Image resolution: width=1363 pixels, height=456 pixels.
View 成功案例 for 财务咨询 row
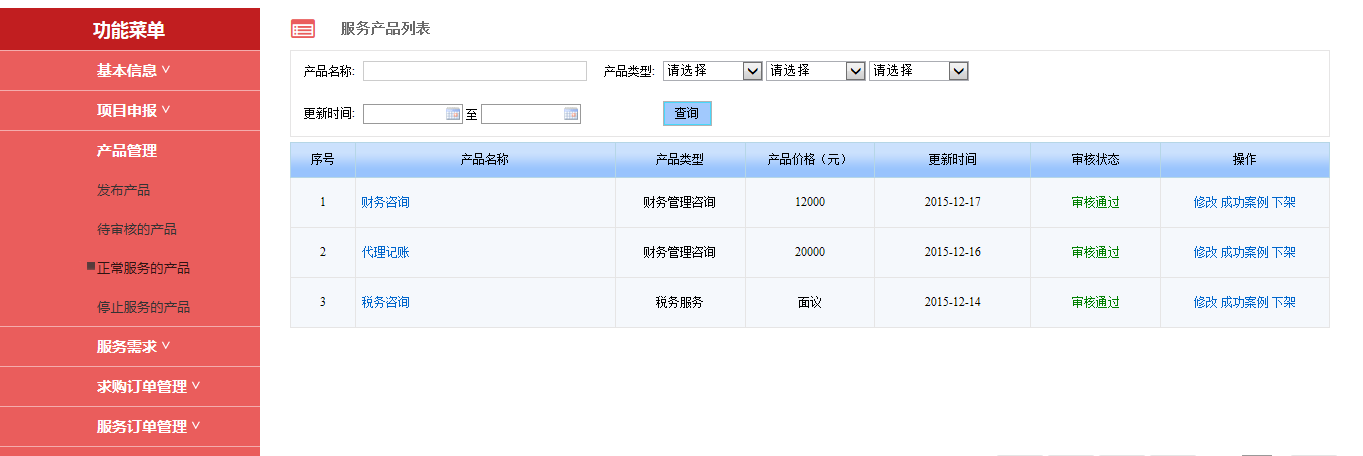[1244, 202]
